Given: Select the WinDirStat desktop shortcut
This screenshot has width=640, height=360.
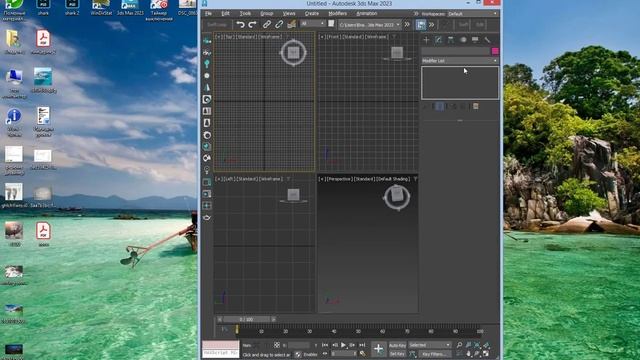Looking at the screenshot, I should point(101,8).
